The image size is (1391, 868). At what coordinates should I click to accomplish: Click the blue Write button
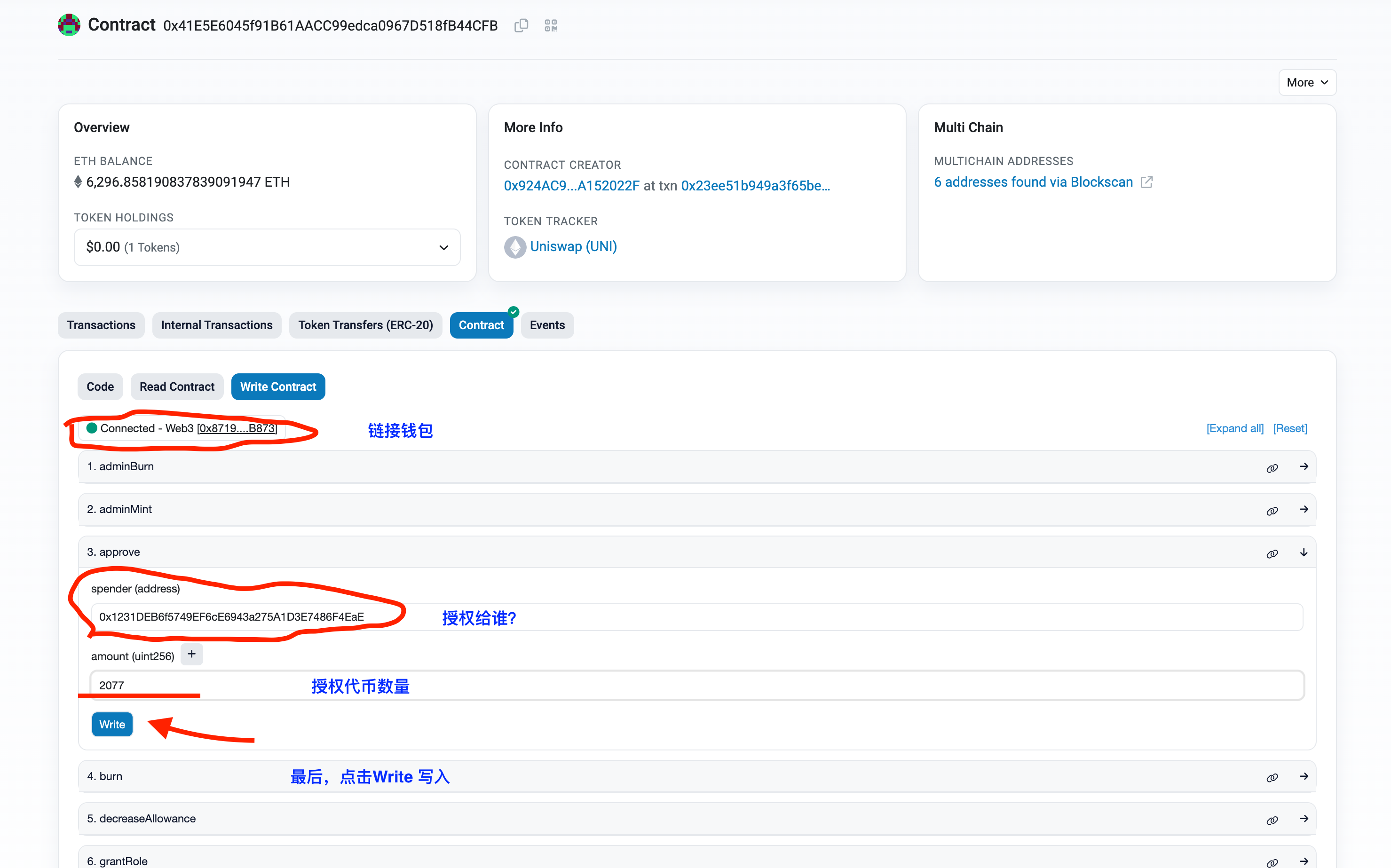[x=112, y=725]
